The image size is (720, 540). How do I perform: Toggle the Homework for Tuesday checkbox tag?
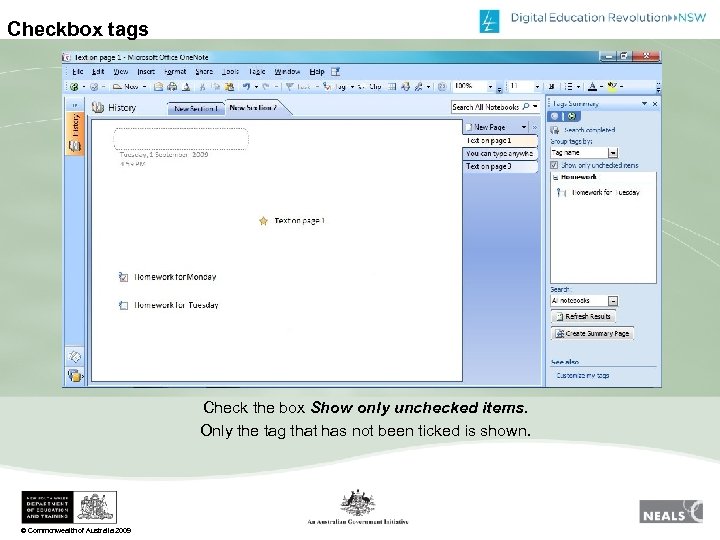pos(123,305)
